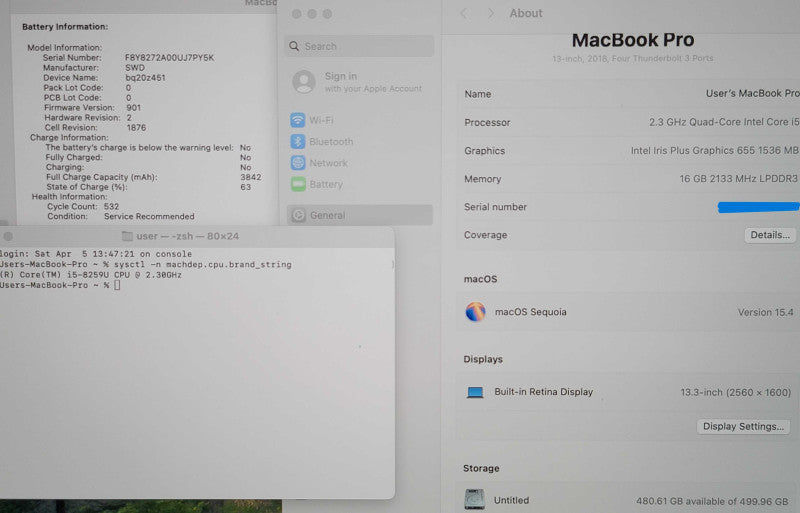
Task: Go forward with the right chevron
Action: [x=491, y=13]
